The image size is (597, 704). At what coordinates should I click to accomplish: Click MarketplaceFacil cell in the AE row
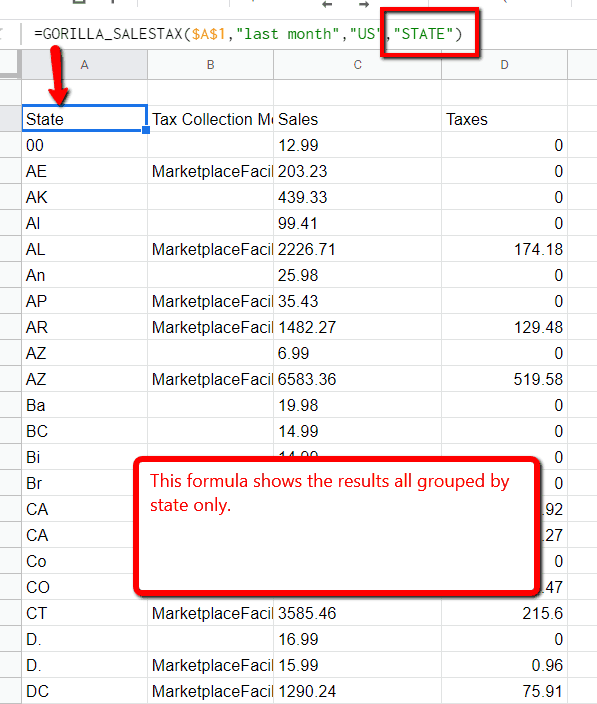tap(210, 171)
